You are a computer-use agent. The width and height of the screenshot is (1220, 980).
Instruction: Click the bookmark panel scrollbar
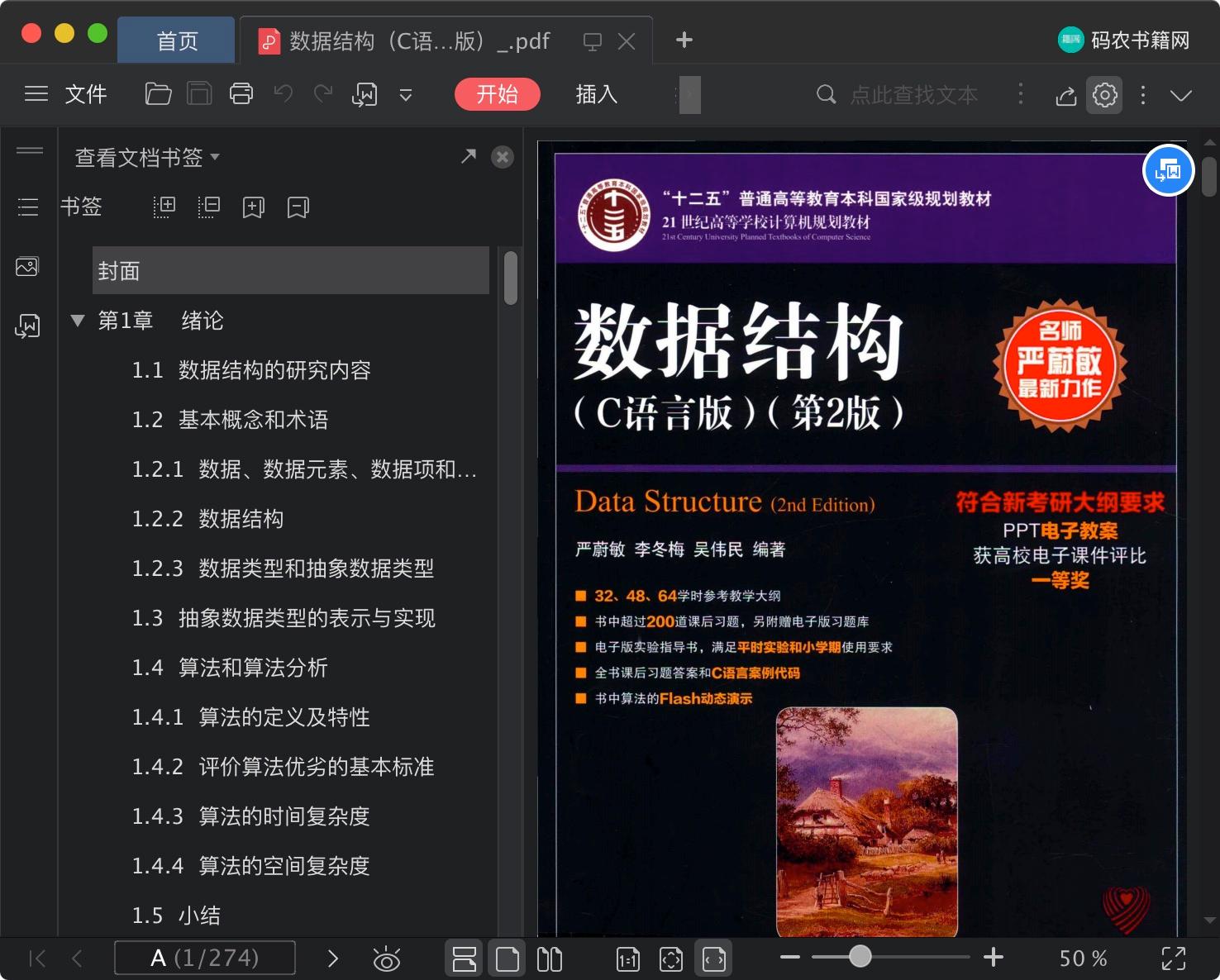coord(511,278)
